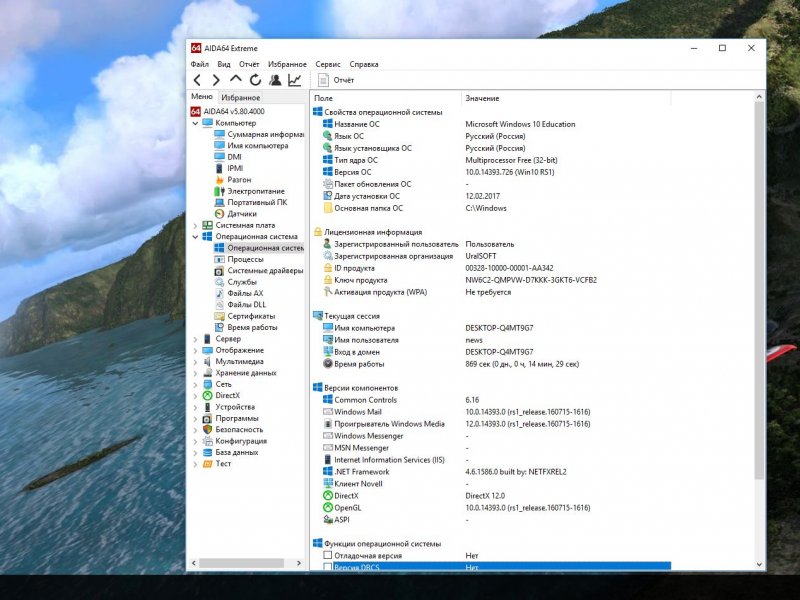Switch to the Меню tab in the sidebar
The height and width of the screenshot is (600, 800).
(202, 96)
